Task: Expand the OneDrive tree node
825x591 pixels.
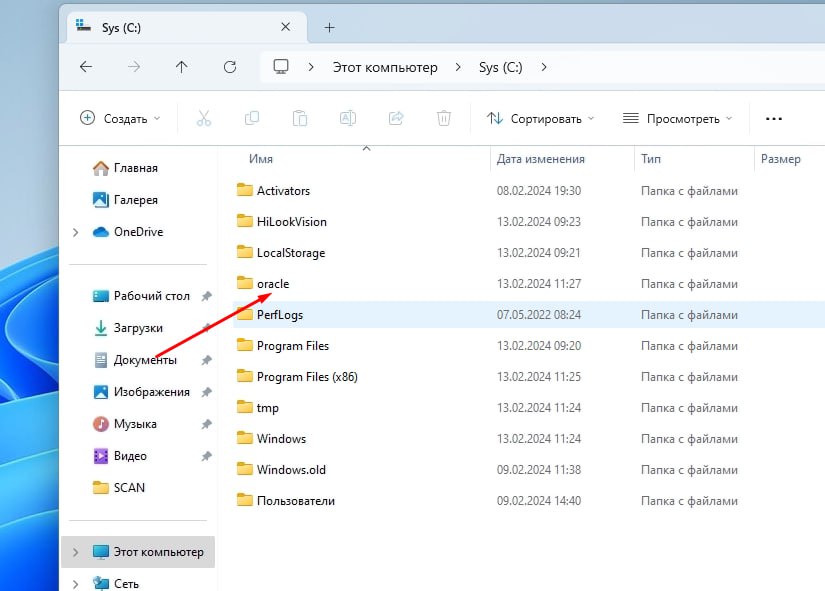Action: (x=75, y=232)
